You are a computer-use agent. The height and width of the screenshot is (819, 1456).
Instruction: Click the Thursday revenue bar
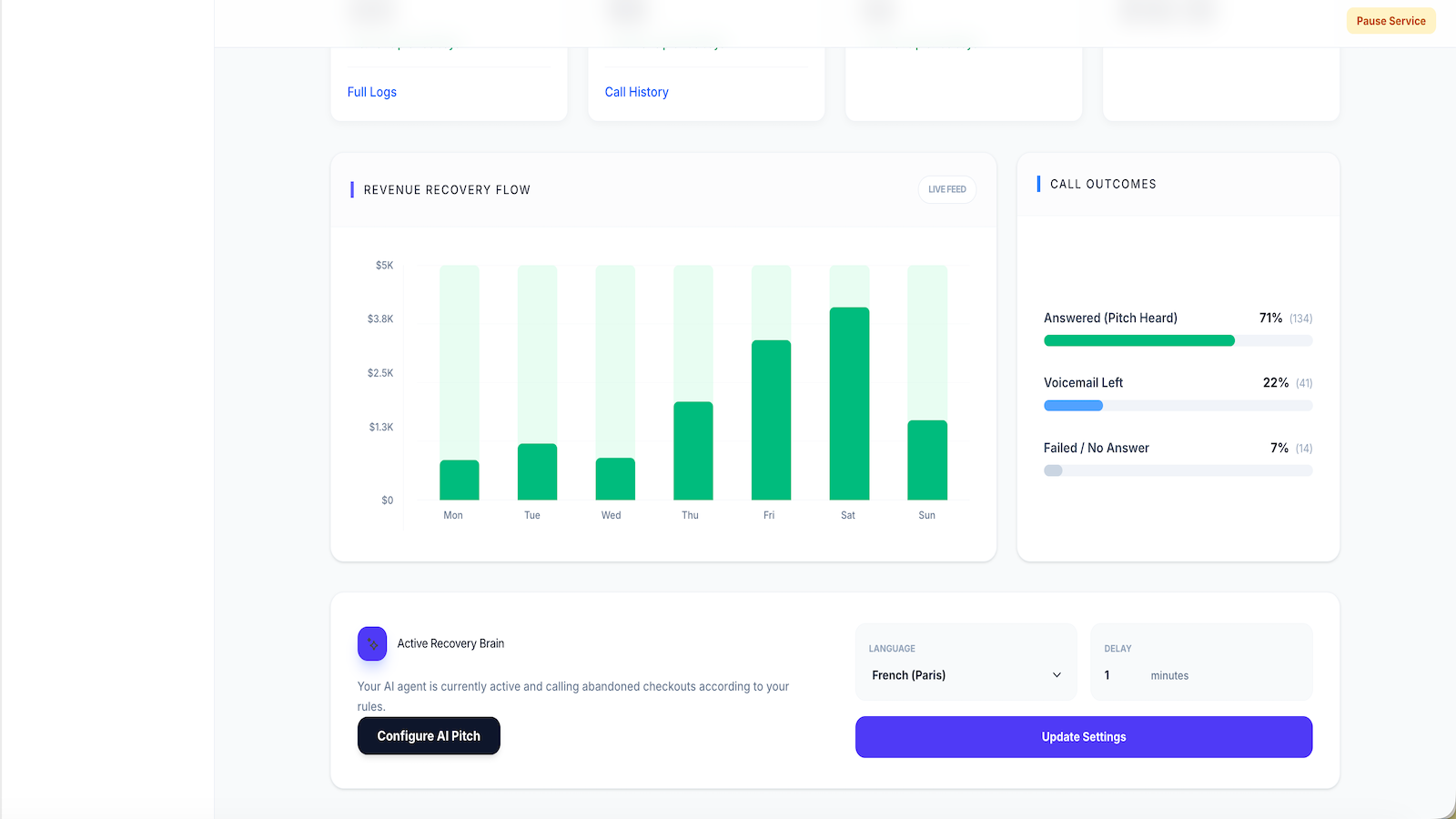click(693, 450)
